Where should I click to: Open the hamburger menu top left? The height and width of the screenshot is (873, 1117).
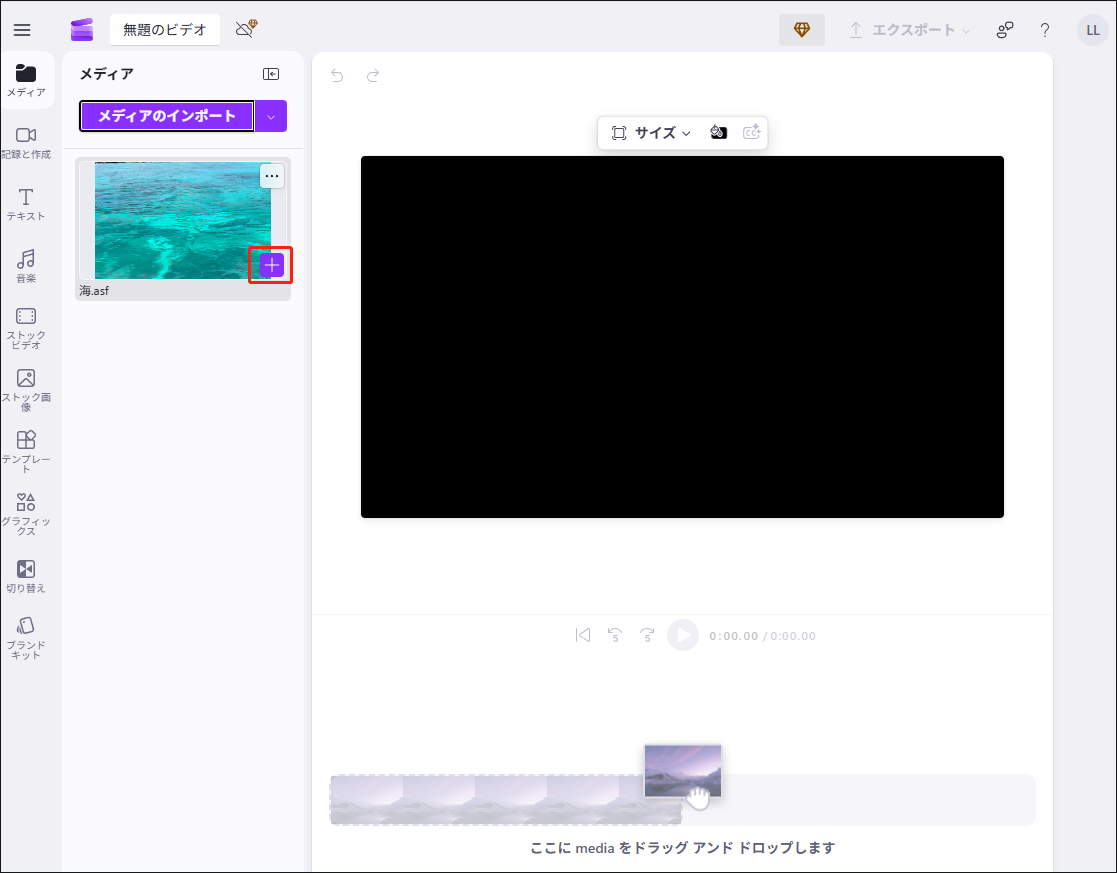21,29
